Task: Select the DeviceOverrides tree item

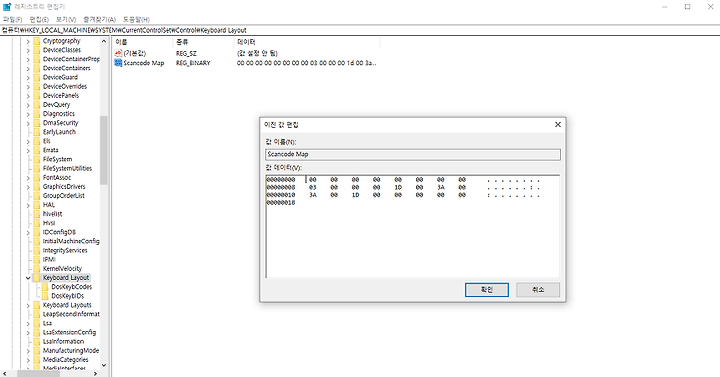Action: pyautogui.click(x=65, y=86)
